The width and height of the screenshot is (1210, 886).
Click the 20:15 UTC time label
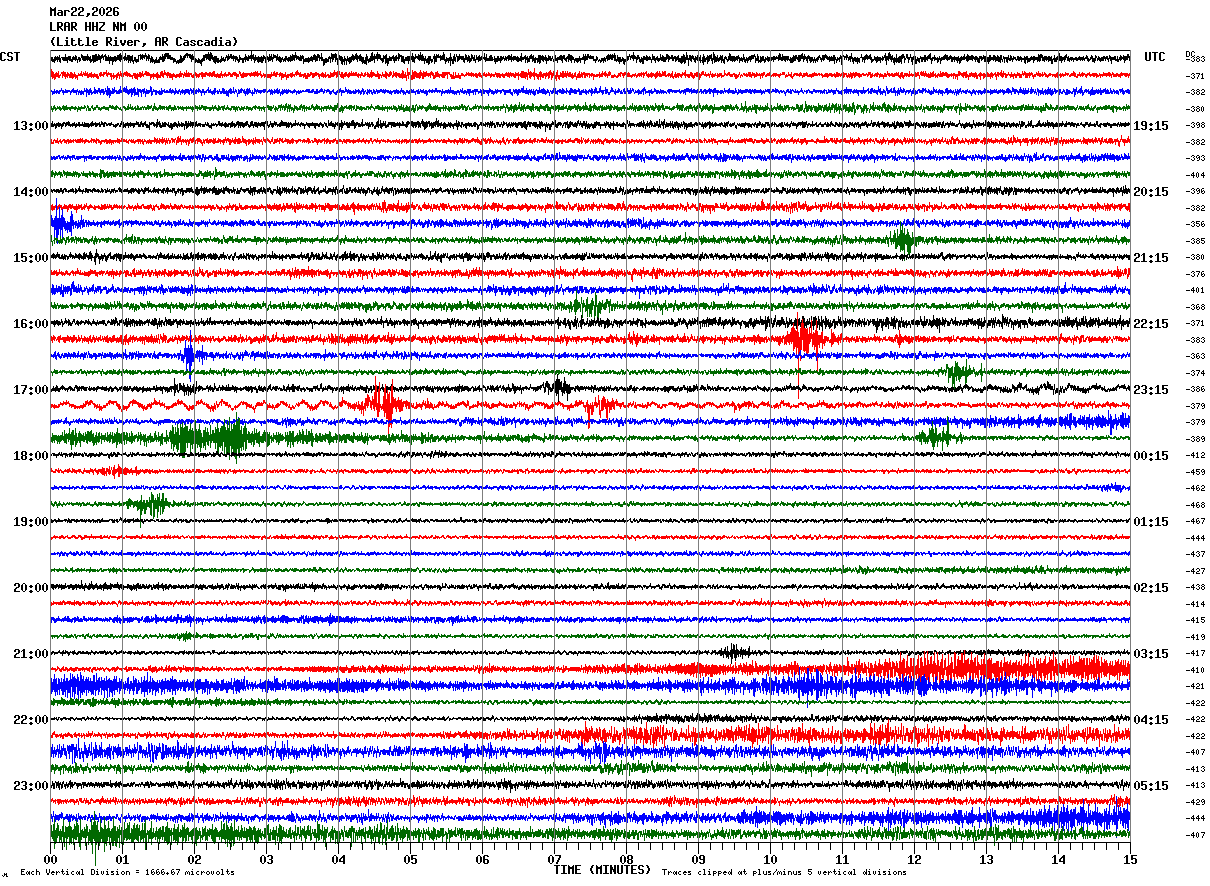(1151, 192)
